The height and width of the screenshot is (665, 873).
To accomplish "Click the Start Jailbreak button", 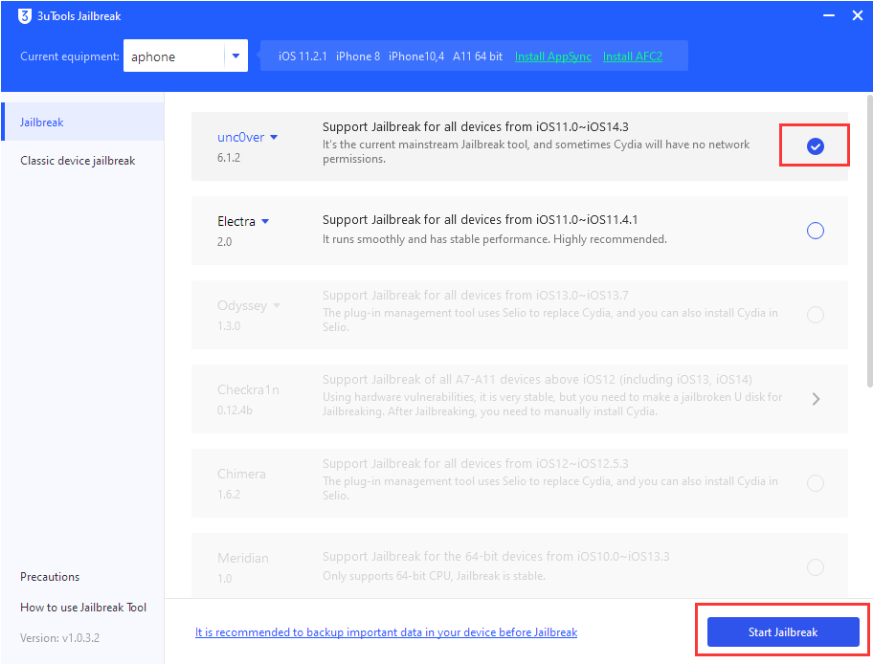I will 782,632.
